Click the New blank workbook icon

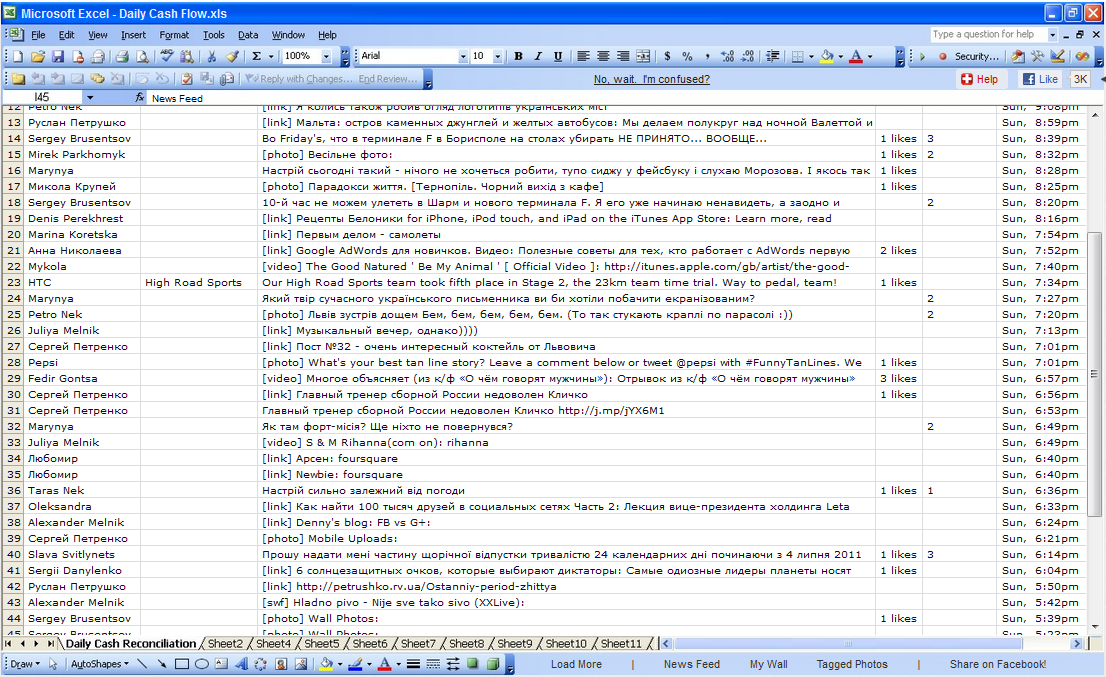point(18,56)
